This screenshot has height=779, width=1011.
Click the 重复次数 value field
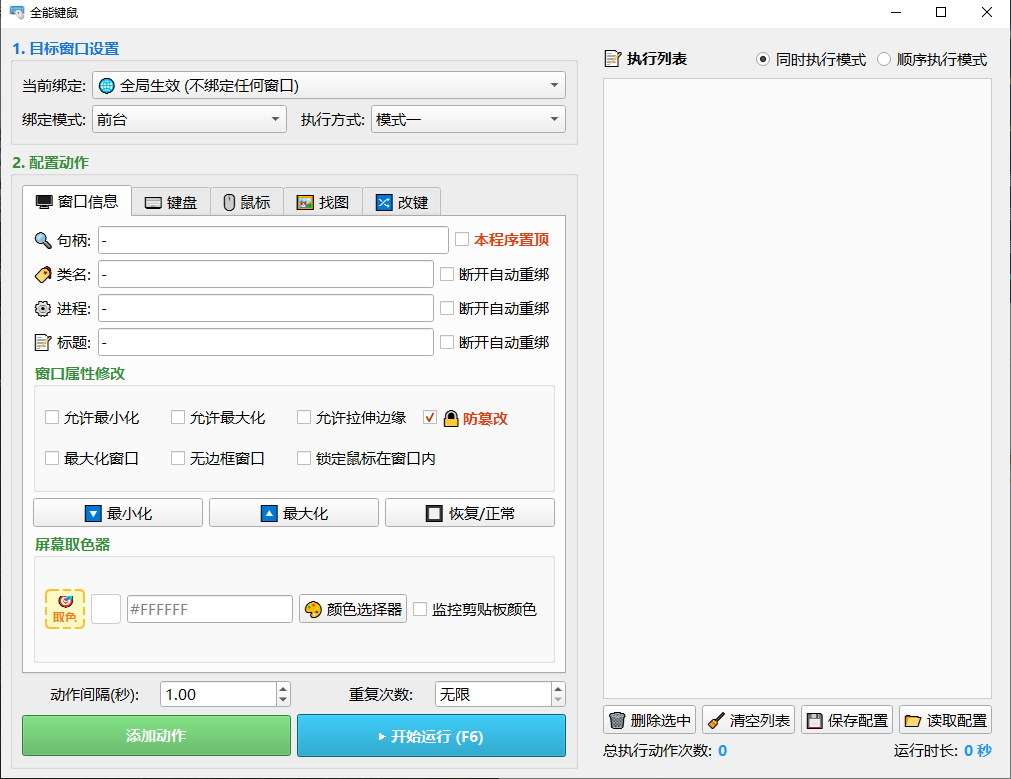tap(493, 695)
